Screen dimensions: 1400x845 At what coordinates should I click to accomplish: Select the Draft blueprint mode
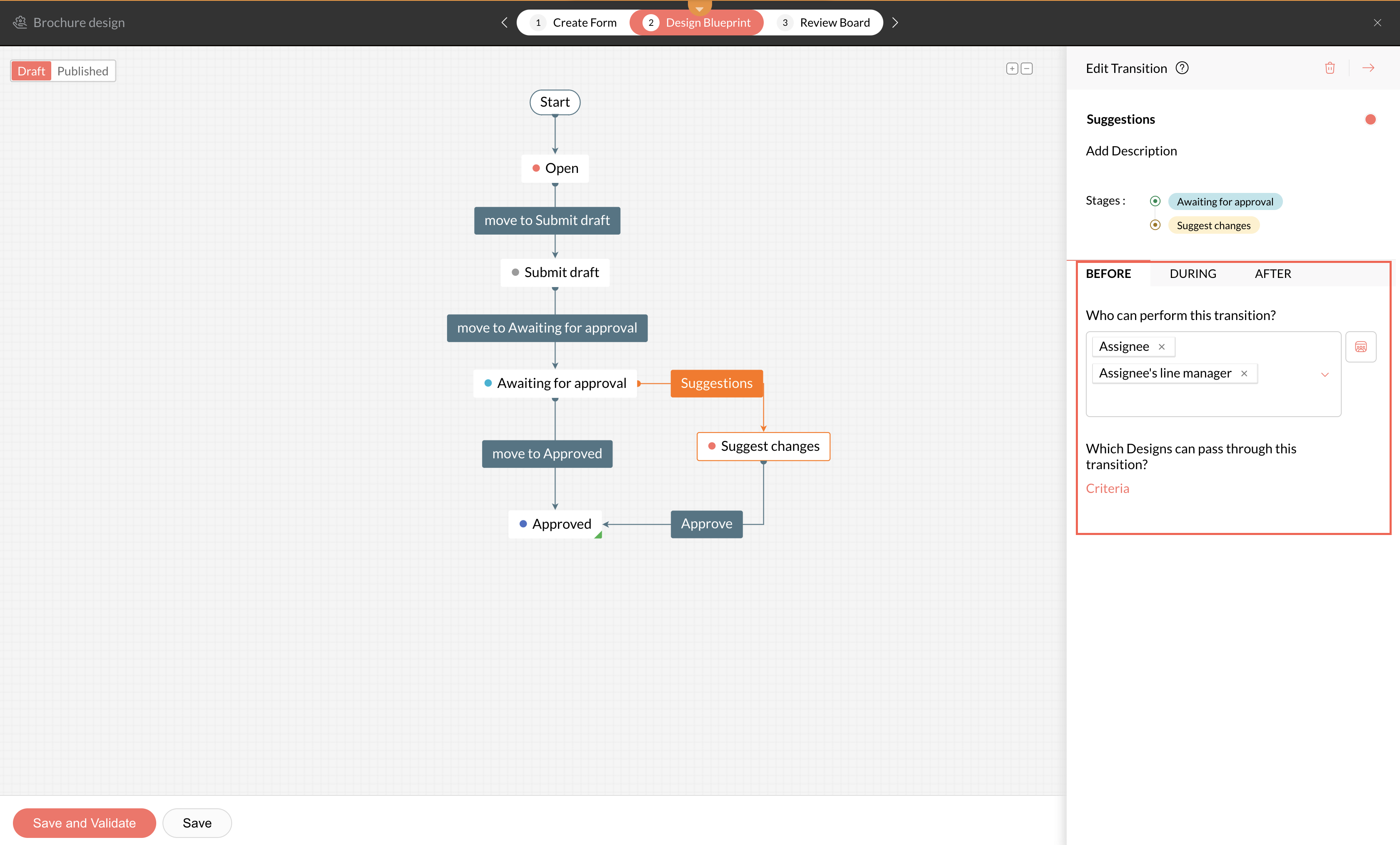tap(31, 71)
